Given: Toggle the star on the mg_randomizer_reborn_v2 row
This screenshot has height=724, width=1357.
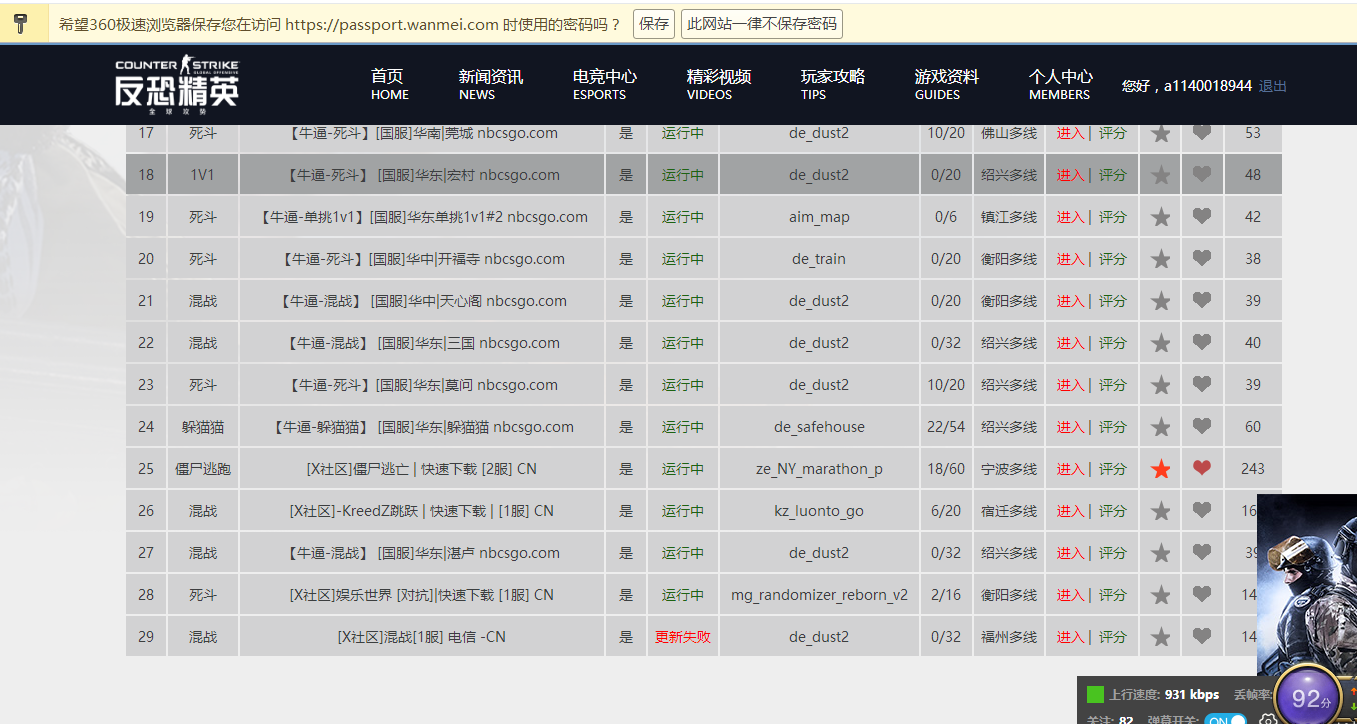Looking at the screenshot, I should pyautogui.click(x=1160, y=594).
